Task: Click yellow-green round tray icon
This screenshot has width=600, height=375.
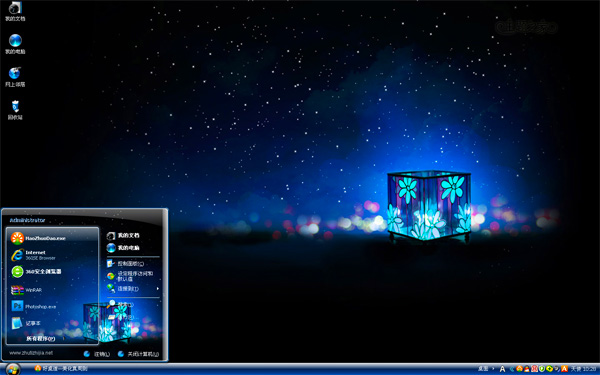Action: [x=549, y=369]
